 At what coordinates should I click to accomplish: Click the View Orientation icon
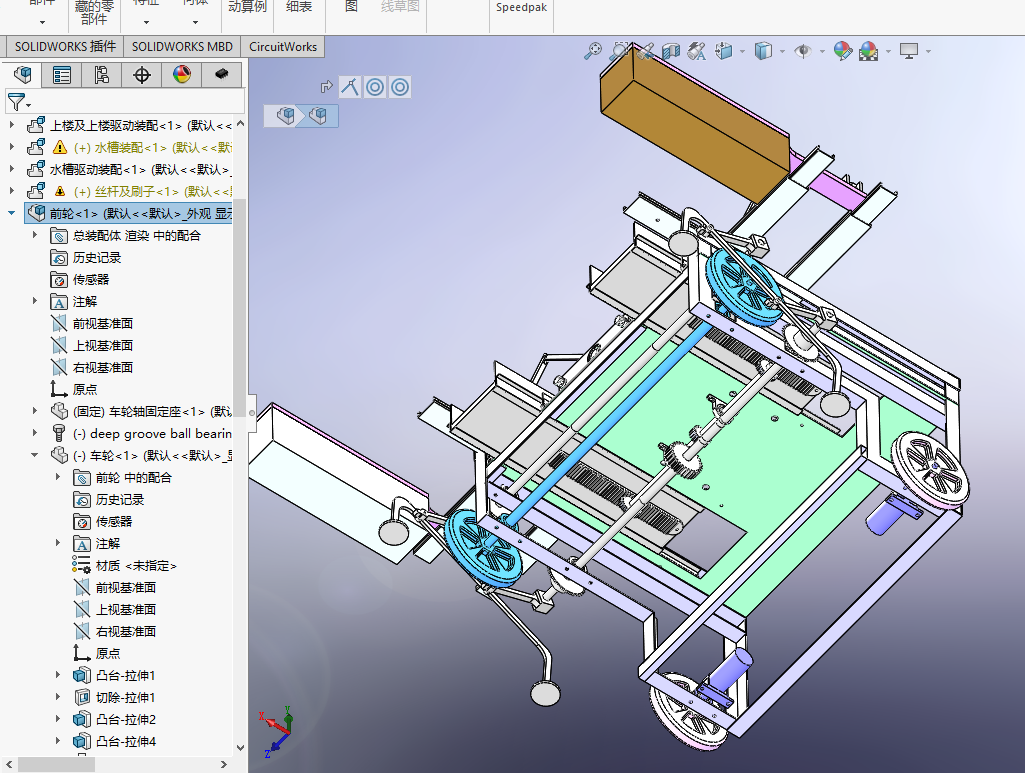click(x=724, y=51)
